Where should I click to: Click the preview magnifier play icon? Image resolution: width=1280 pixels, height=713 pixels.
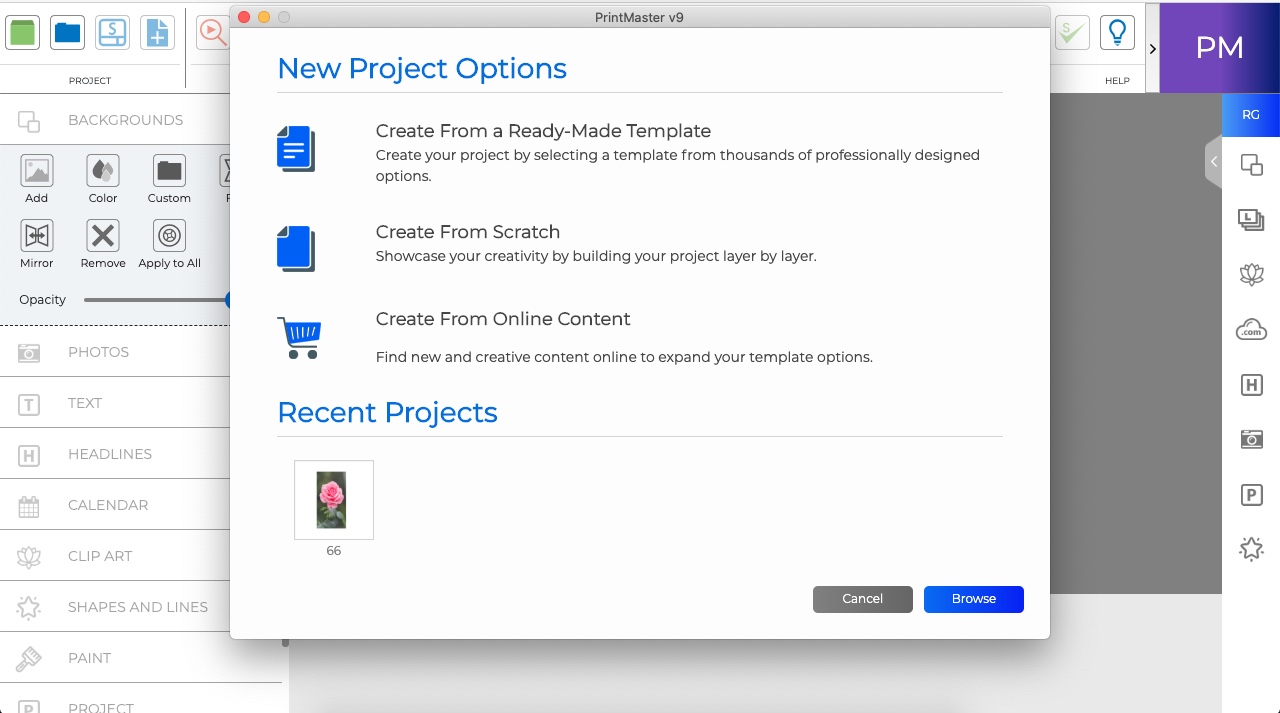click(212, 32)
